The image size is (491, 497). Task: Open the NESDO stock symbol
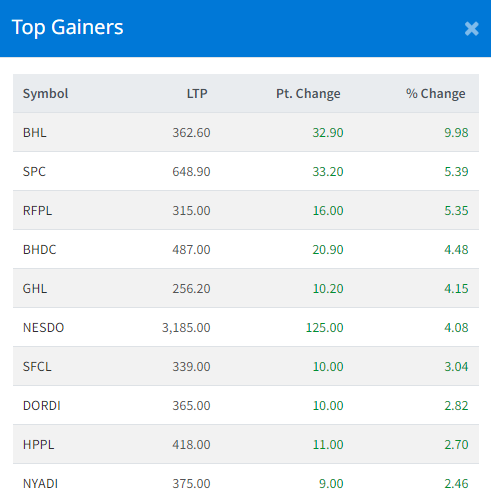click(x=43, y=328)
